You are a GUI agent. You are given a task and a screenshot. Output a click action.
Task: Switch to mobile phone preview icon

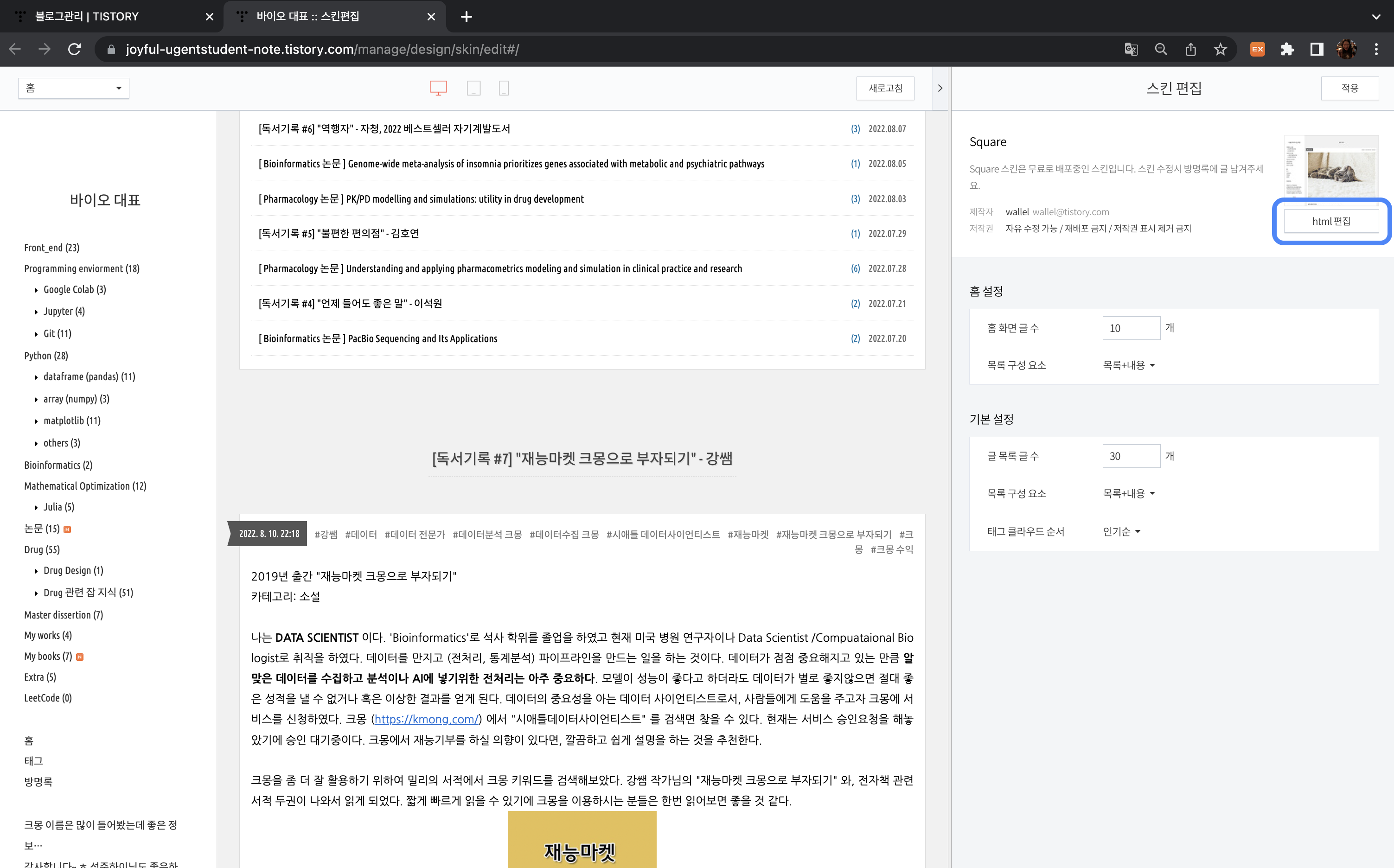(504, 88)
